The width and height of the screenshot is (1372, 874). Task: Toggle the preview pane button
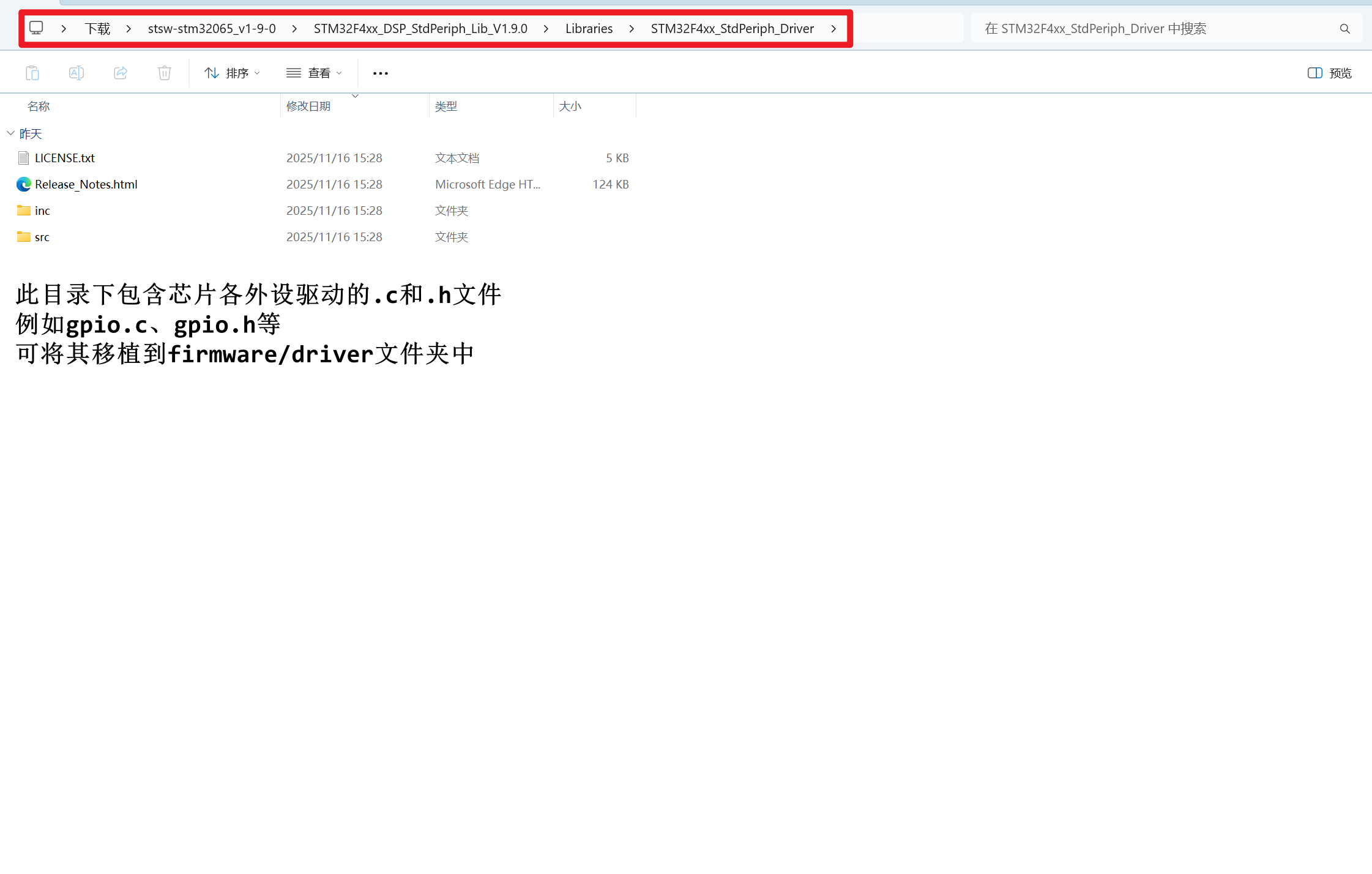pos(1329,73)
